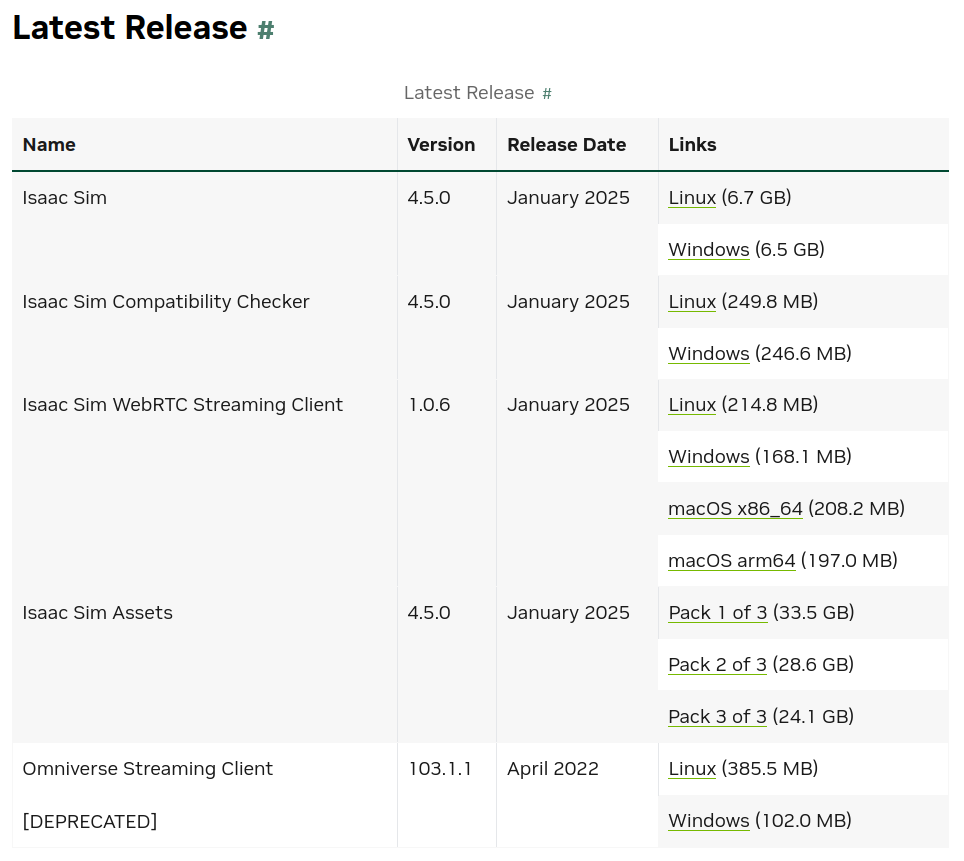The width and height of the screenshot is (964, 861).
Task: Download WebRTC Streaming Client Windows (168.1 MB)
Action: 708,457
